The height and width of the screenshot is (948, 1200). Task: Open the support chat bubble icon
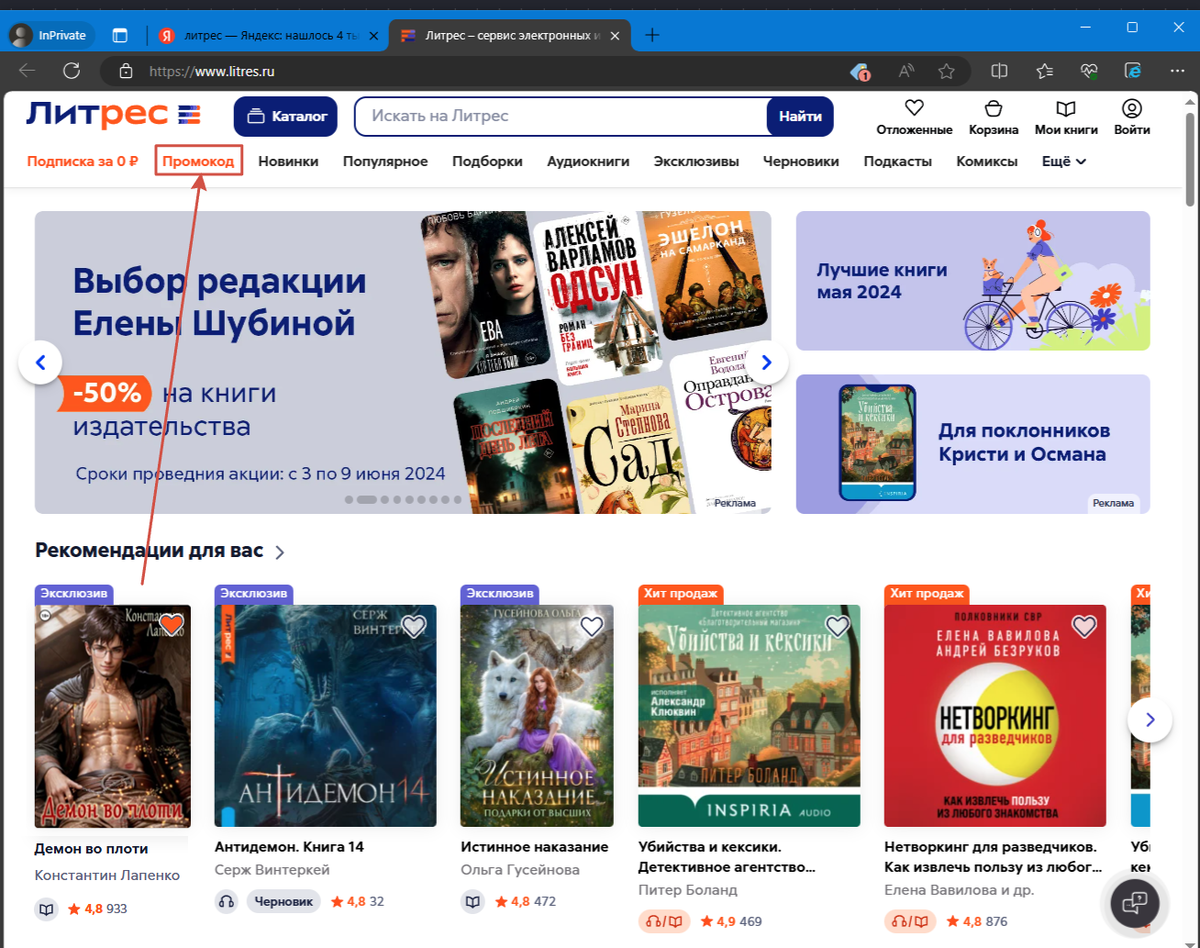1135,903
